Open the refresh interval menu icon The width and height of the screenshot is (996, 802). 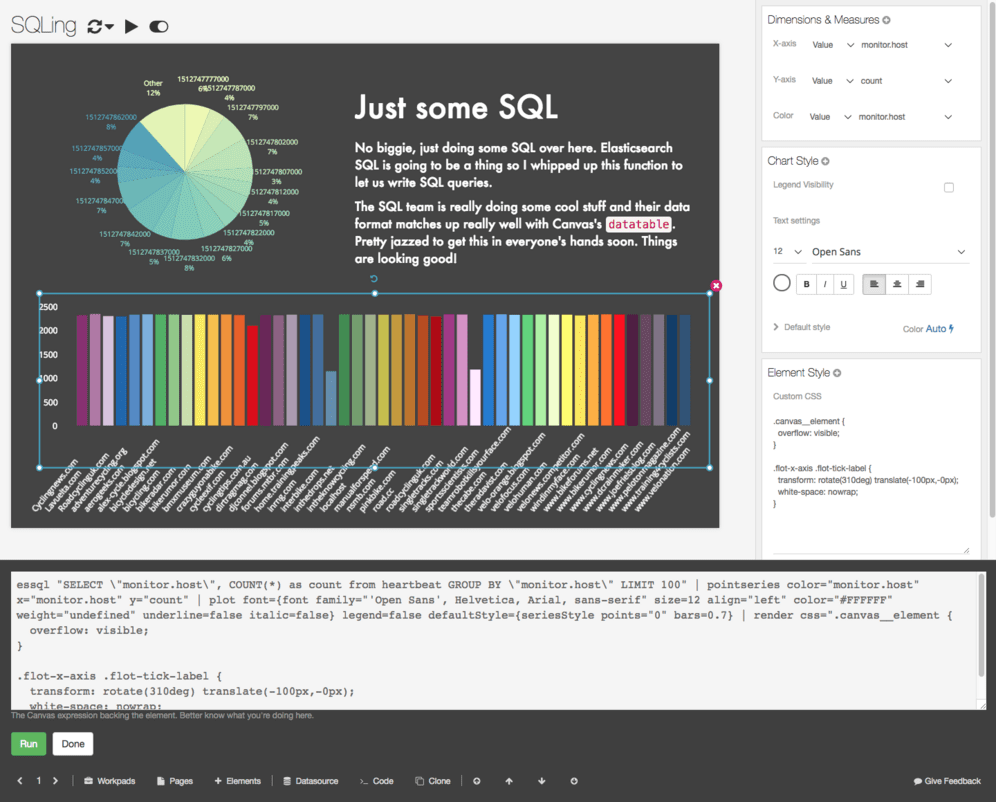point(100,27)
